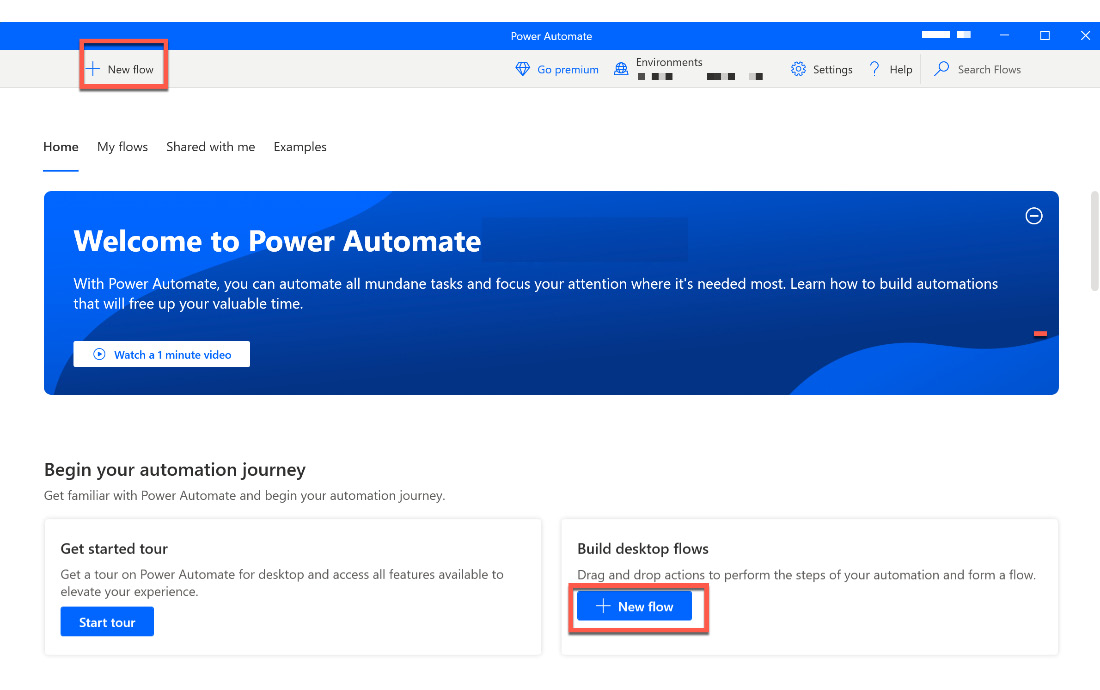This screenshot has height=690, width=1100.
Task: Click the "Get started tour" card title
Action: 114,548
